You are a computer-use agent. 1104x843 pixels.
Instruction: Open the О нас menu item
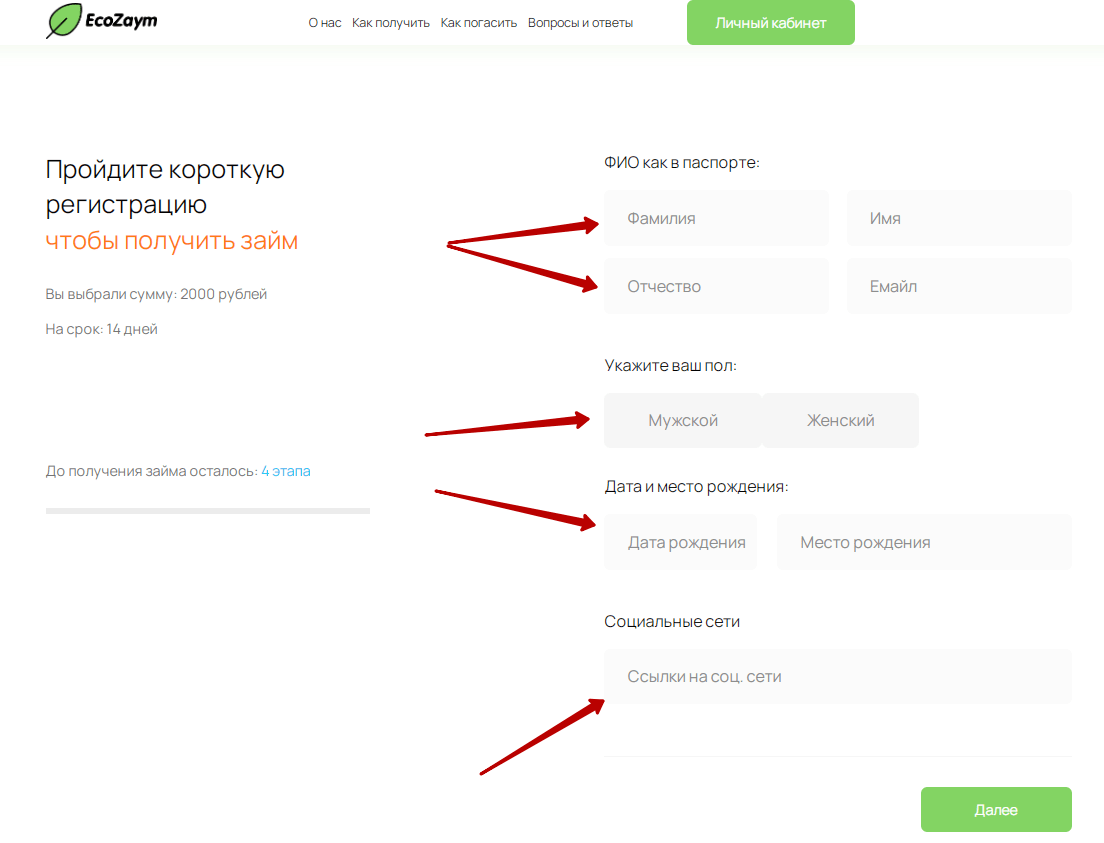point(325,23)
